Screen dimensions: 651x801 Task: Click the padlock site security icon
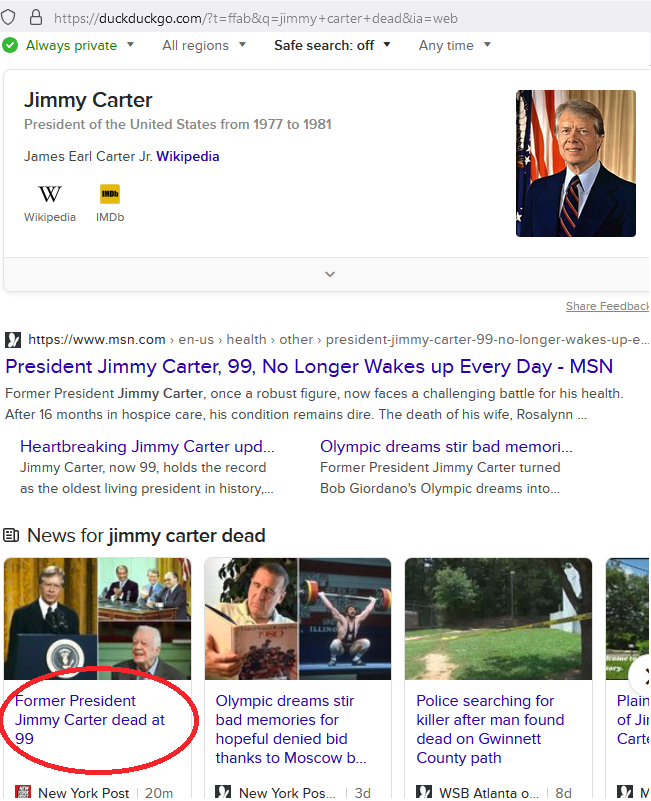click(36, 17)
